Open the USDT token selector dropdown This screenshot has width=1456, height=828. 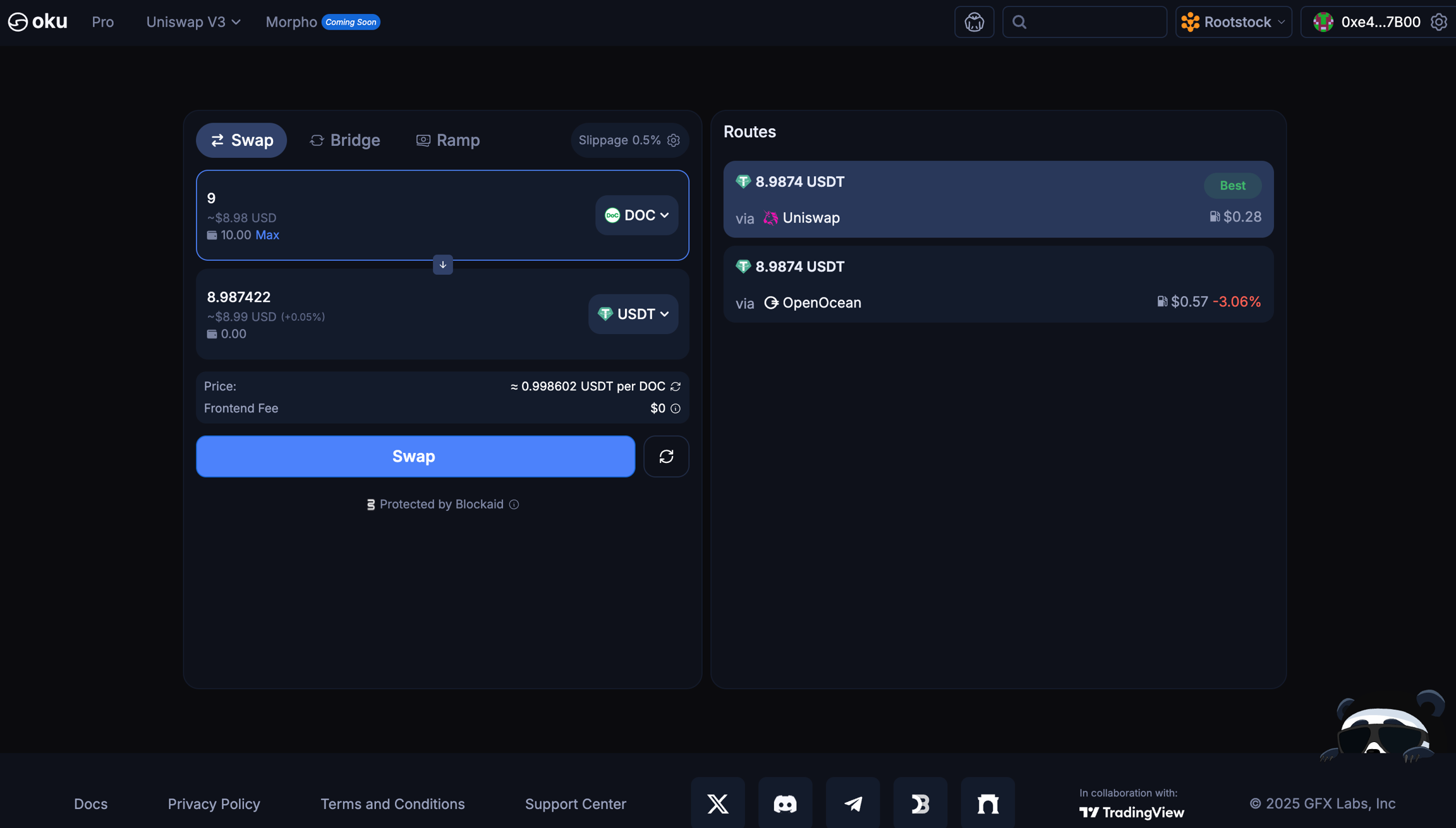(633, 314)
